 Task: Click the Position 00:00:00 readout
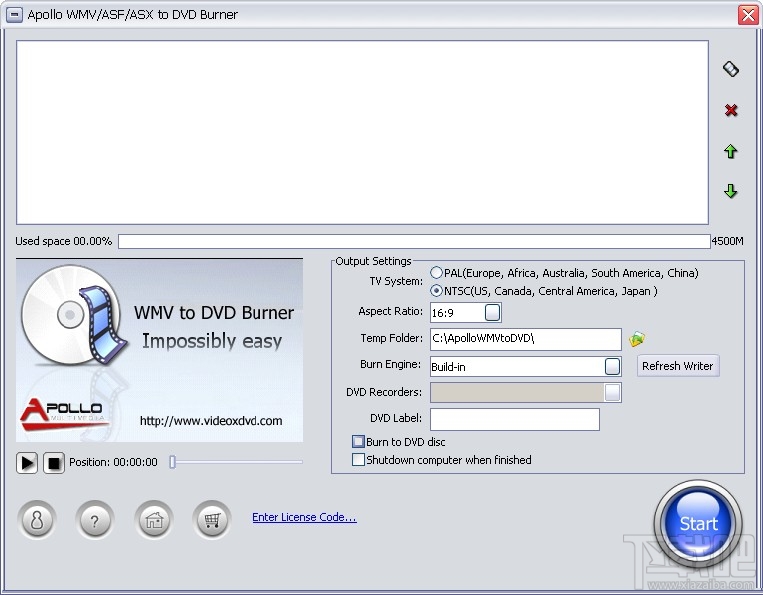(113, 462)
